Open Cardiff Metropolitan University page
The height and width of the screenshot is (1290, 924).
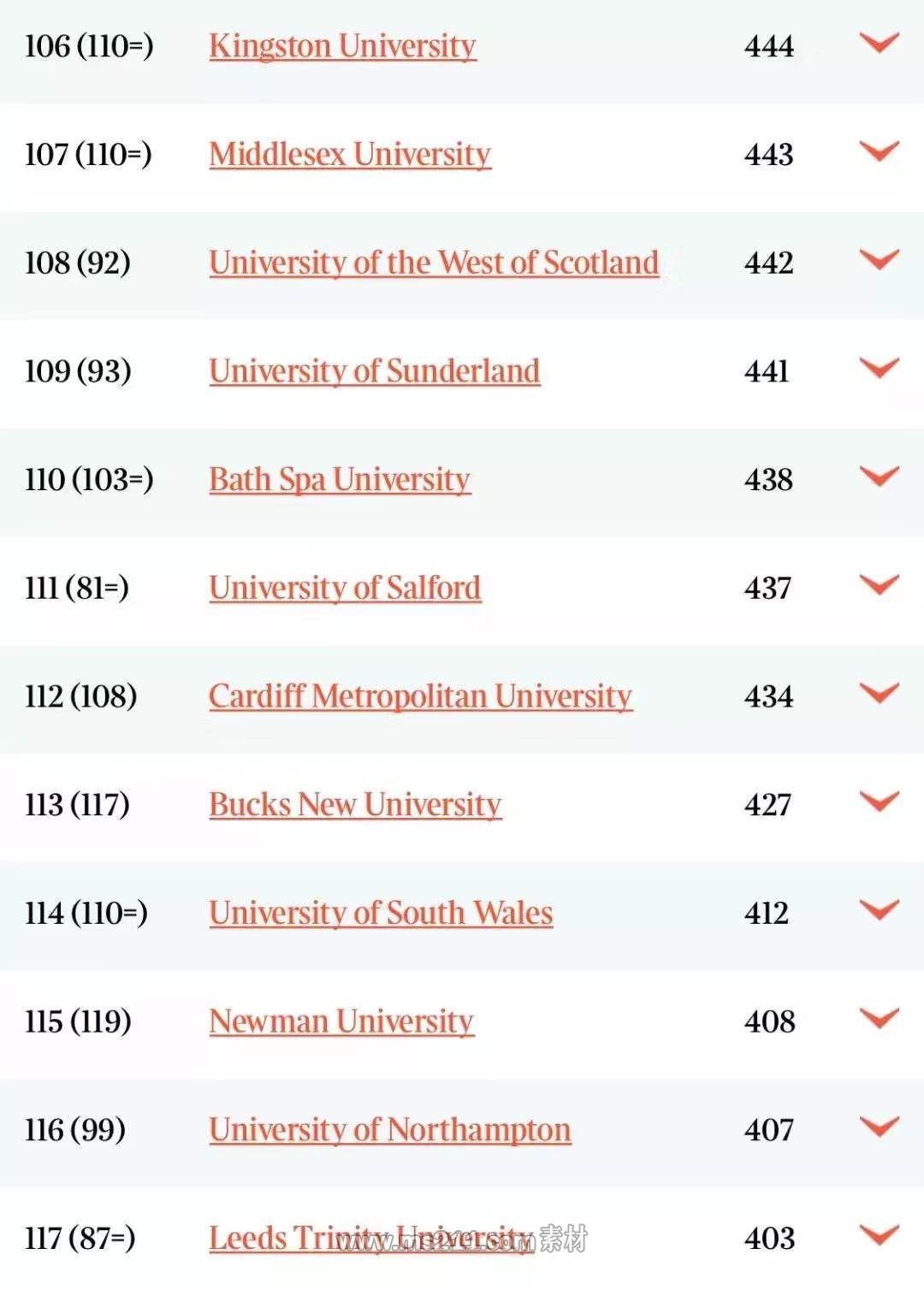coord(420,696)
